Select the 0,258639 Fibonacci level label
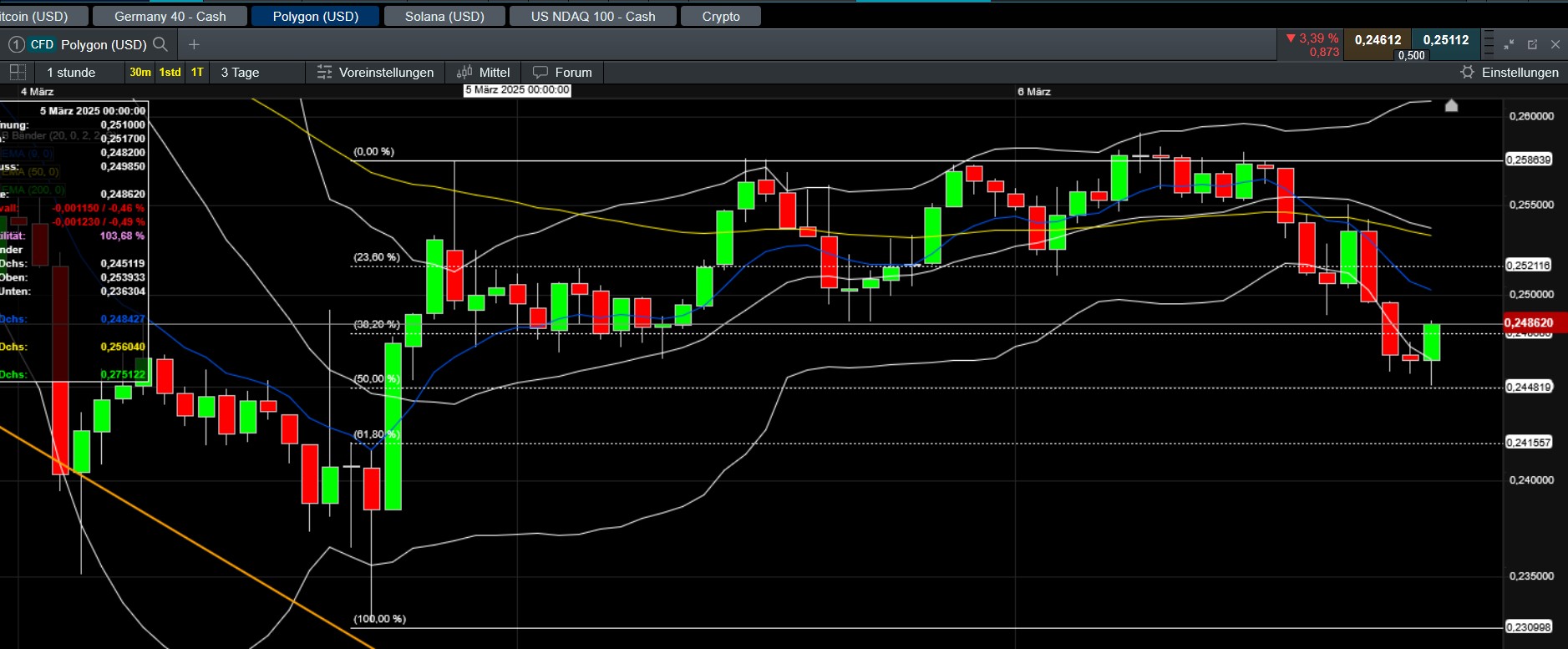Viewport: 1568px width, 649px height. tap(1529, 160)
